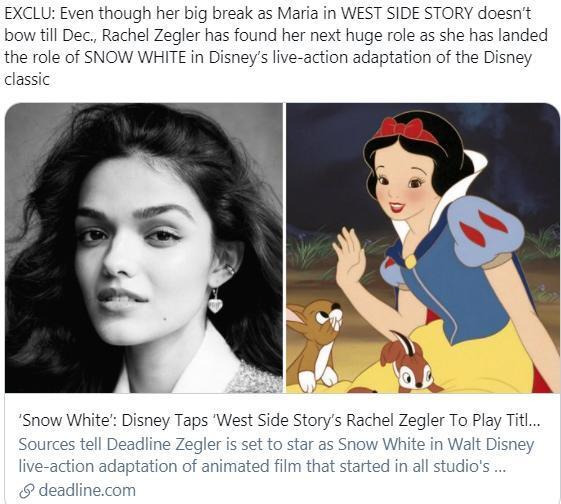
Task: Click the 'Sources tell Deadline' card description
Action: point(276,455)
